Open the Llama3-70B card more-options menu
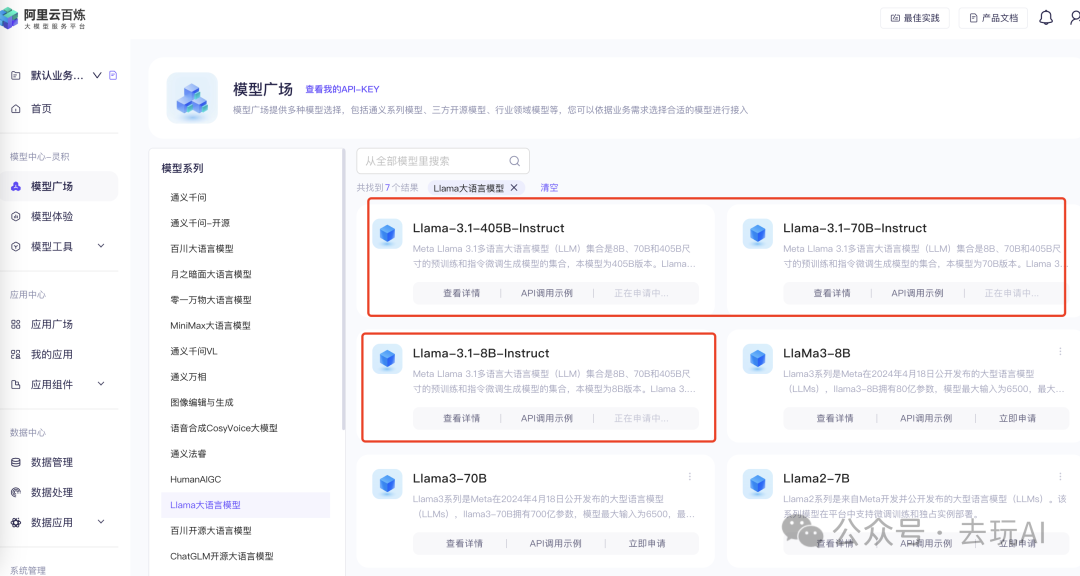This screenshot has width=1080, height=576. tap(689, 477)
